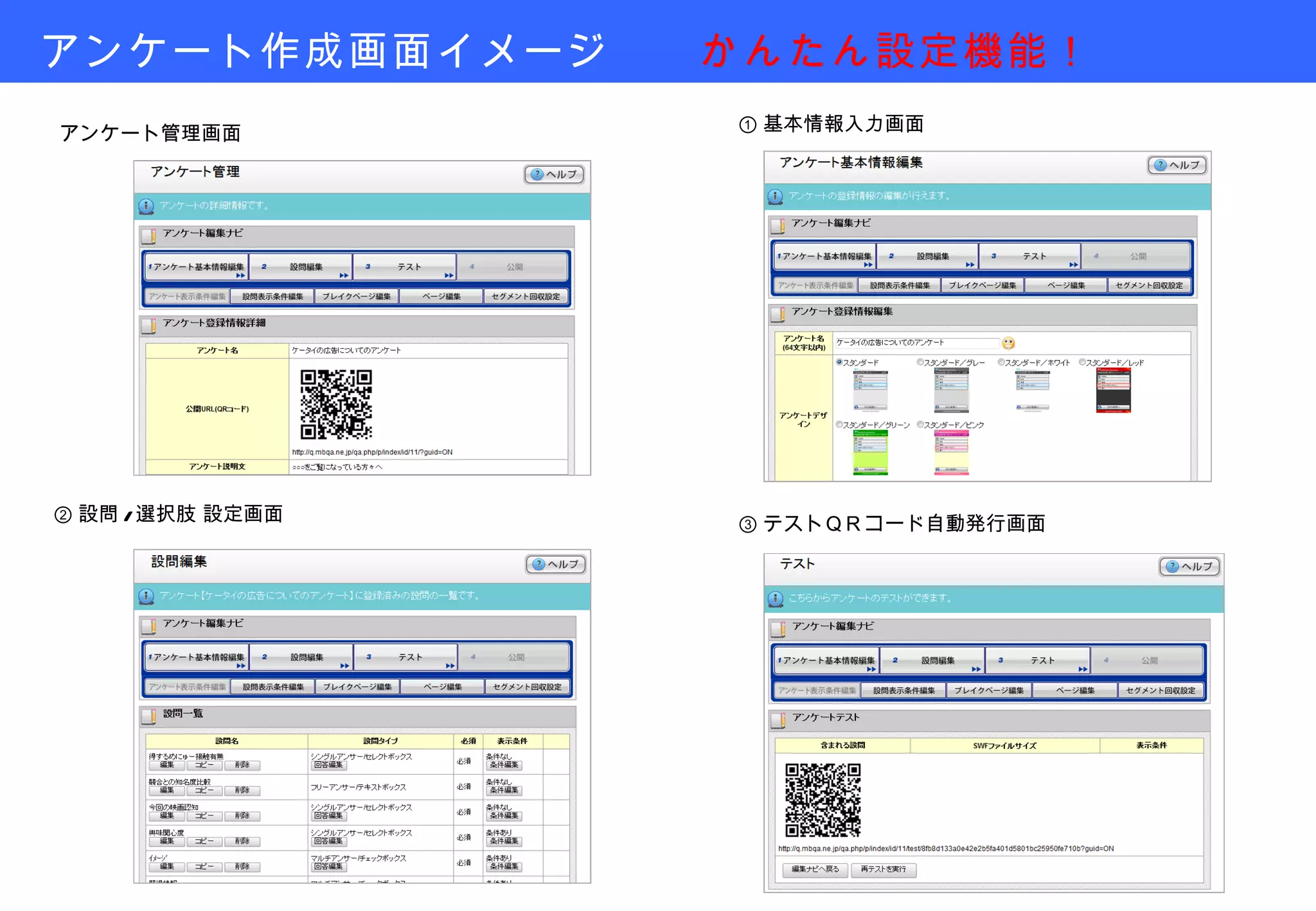
Task: Open ページ編集 in アンケート基本情報編集 panel
Action: tap(1066, 286)
